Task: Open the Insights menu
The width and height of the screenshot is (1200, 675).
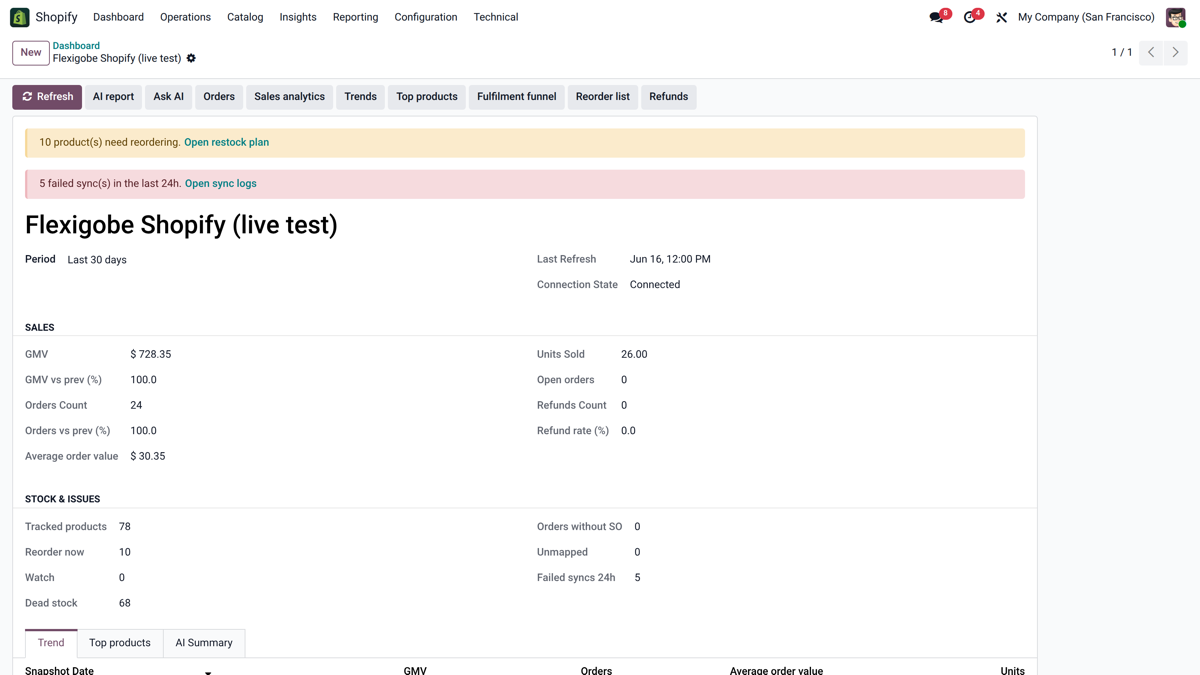Action: click(x=298, y=17)
